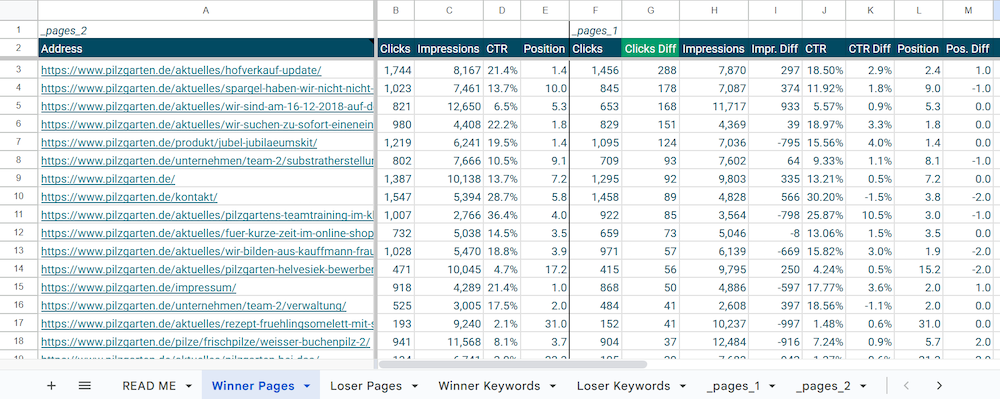Select Clicks Diff value 288
This screenshot has height=399, width=1000.
coord(650,71)
